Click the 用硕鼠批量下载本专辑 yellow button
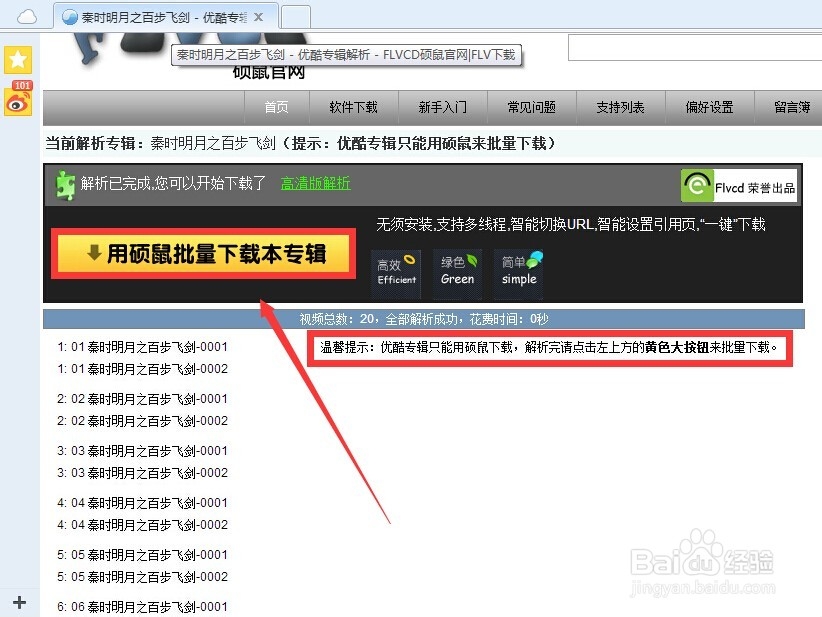The height and width of the screenshot is (617, 822). [x=203, y=254]
